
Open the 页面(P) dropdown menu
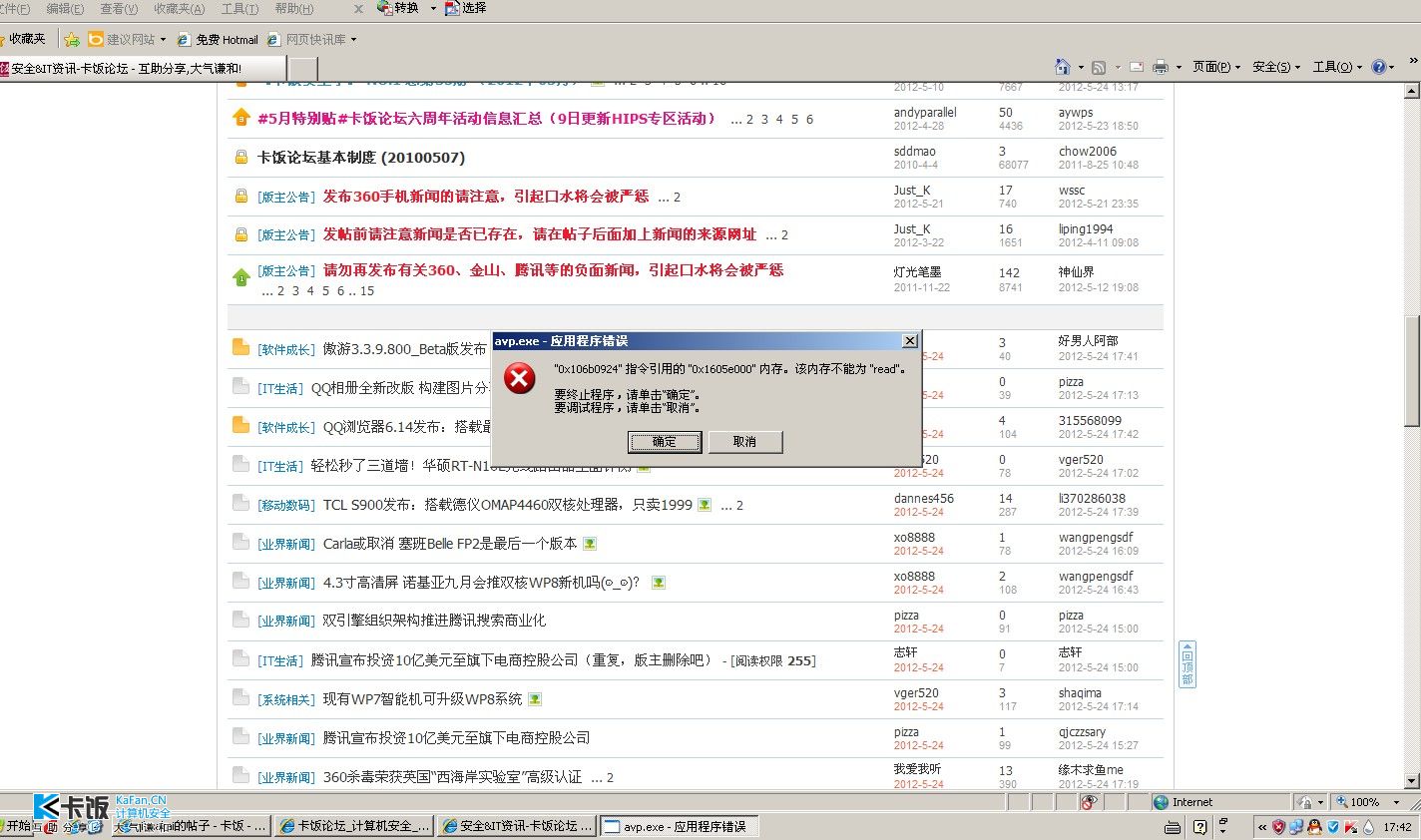click(x=1216, y=67)
